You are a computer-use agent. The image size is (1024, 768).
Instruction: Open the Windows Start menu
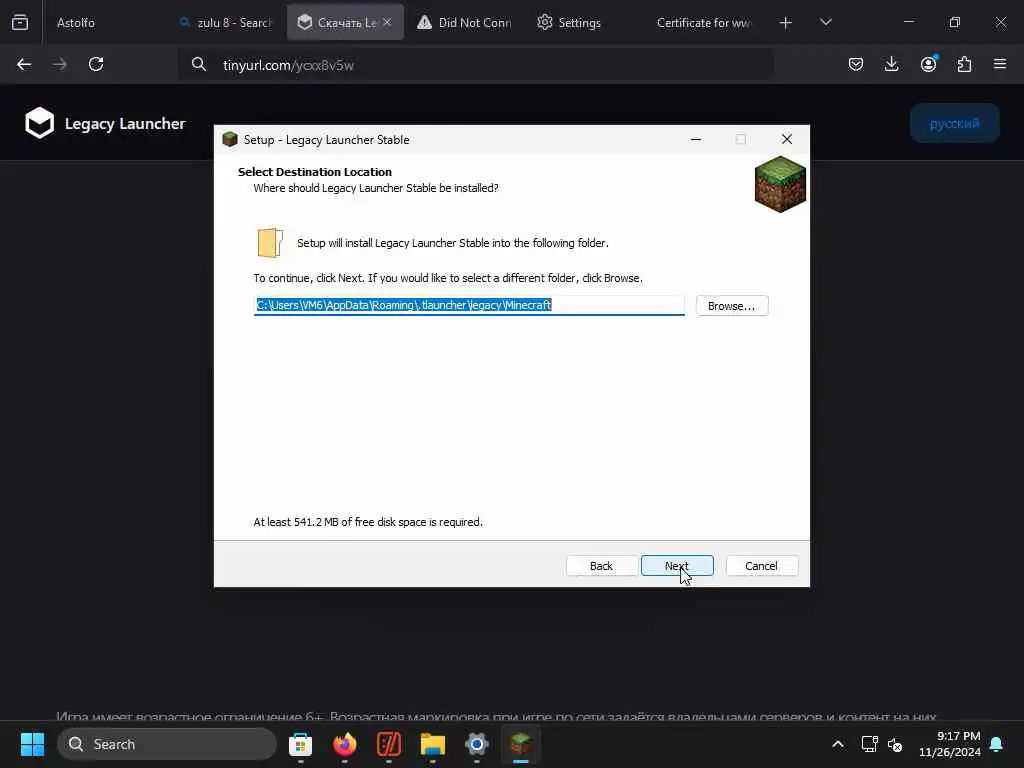tap(33, 744)
